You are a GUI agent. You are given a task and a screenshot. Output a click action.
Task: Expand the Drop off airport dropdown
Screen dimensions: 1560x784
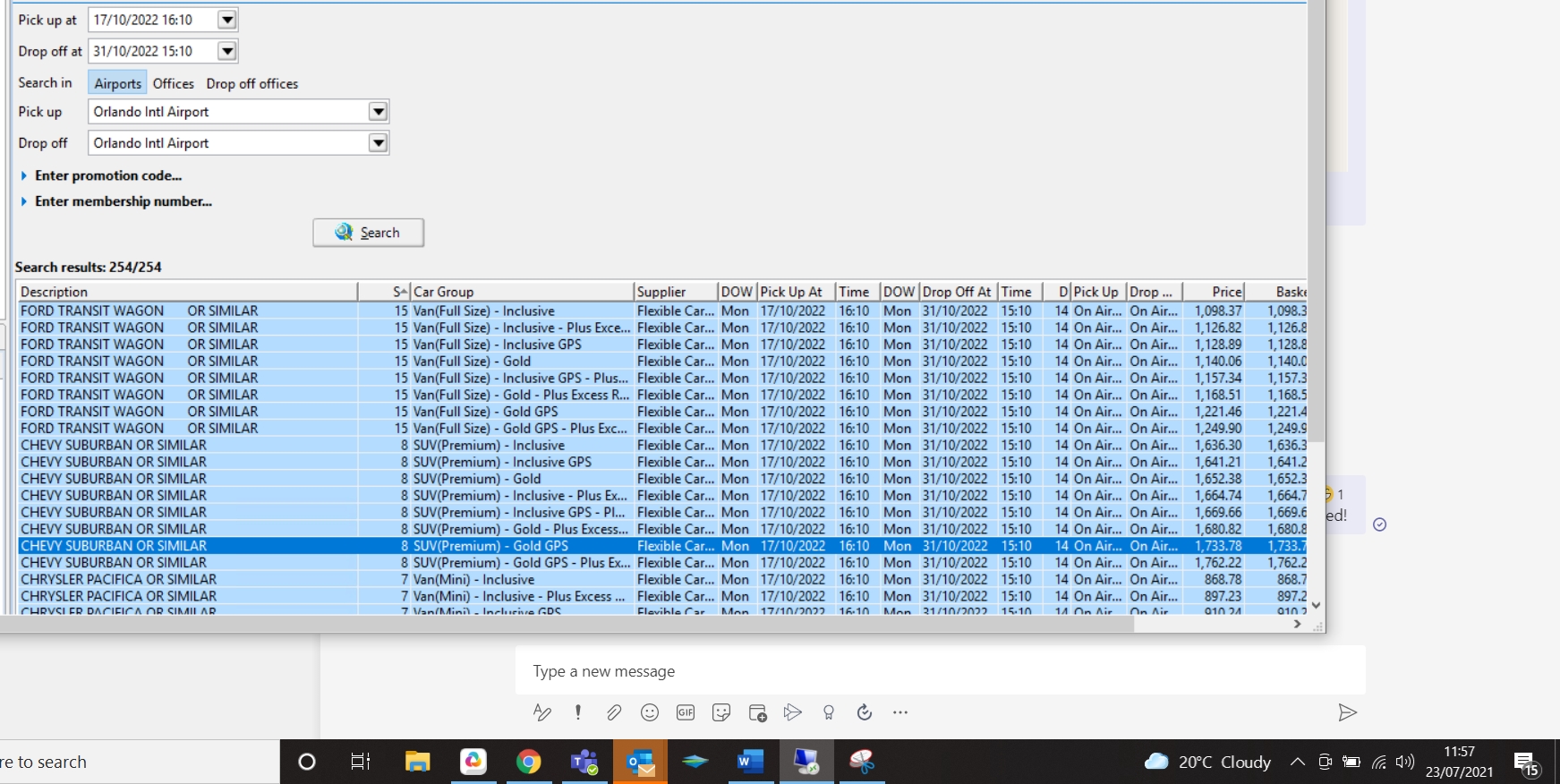379,143
